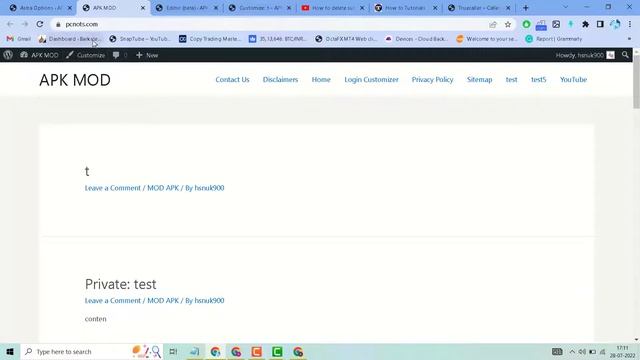Open author hsnuk900 of post 't'
This screenshot has width=640, height=360.
coord(209,188)
